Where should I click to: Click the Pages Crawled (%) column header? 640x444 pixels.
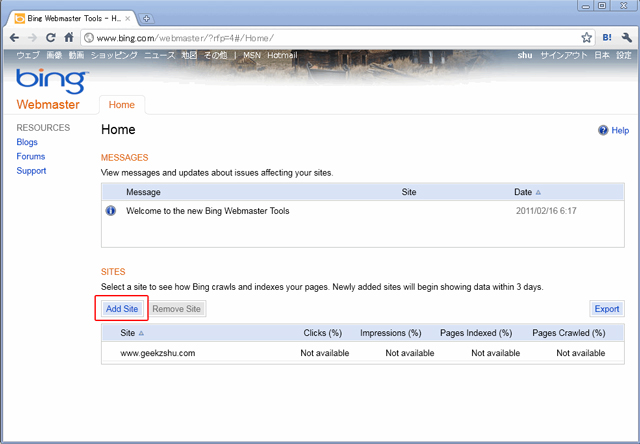(569, 333)
